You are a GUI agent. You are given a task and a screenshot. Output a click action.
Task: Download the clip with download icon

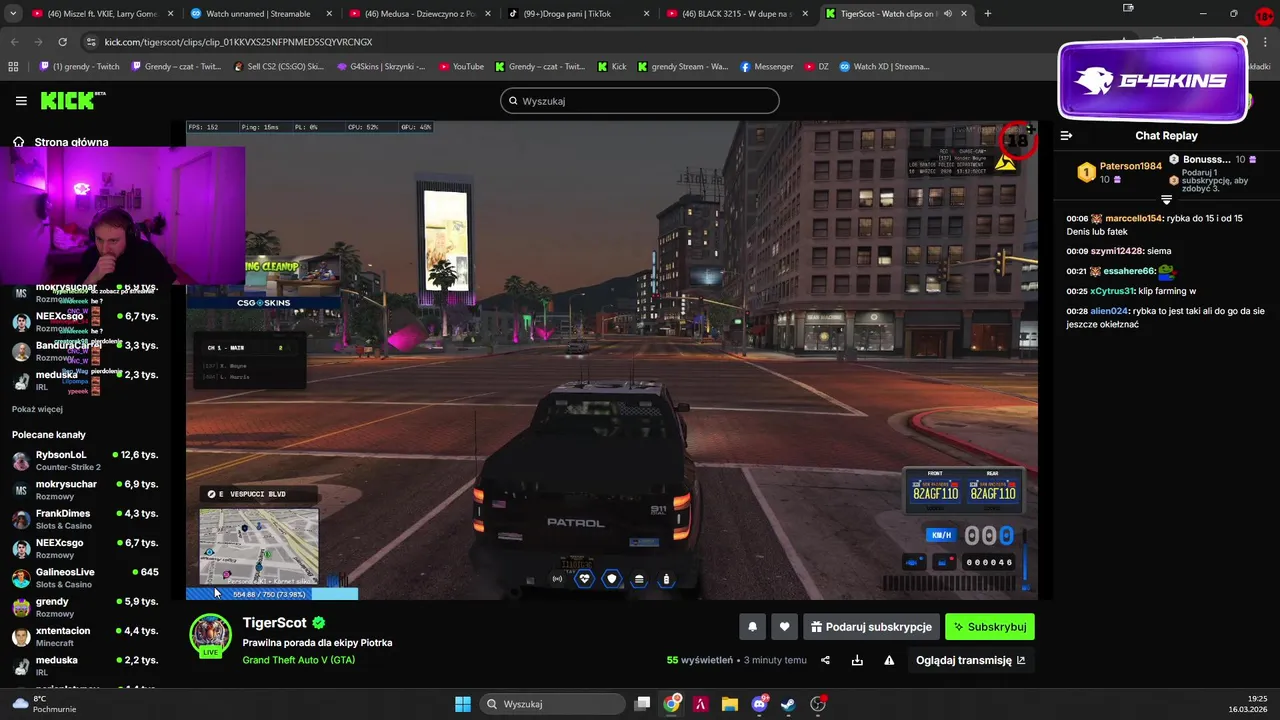857,660
